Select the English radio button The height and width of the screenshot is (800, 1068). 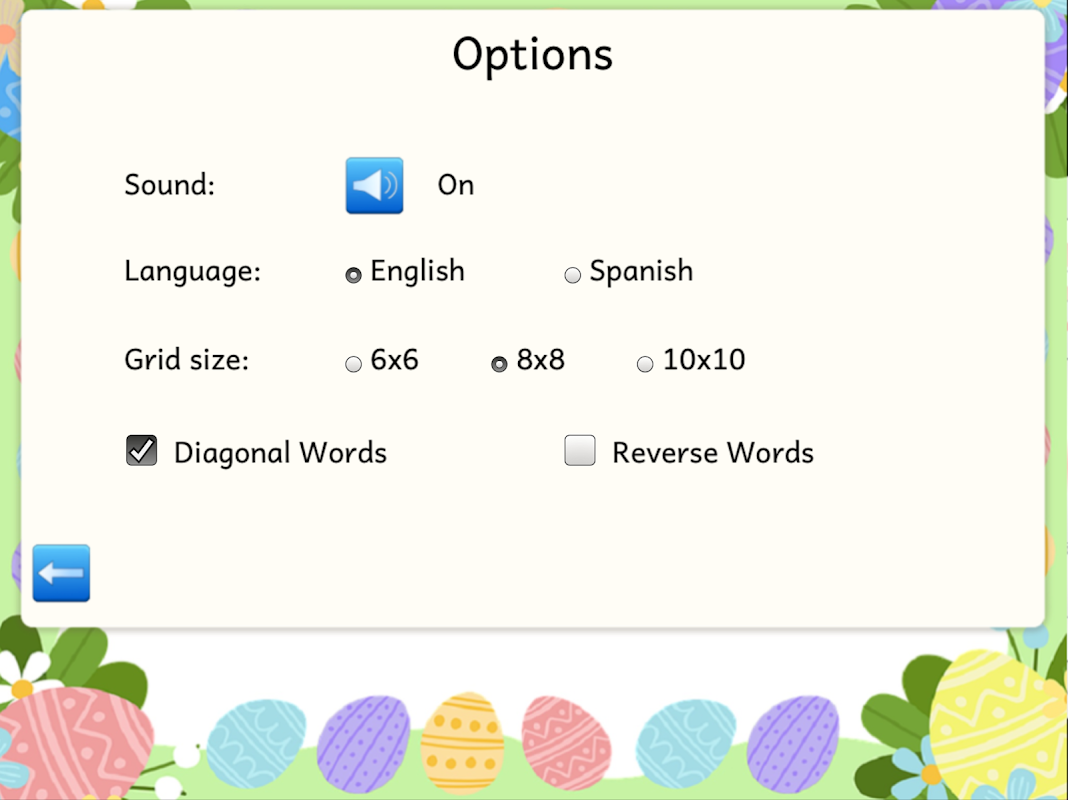pos(353,275)
